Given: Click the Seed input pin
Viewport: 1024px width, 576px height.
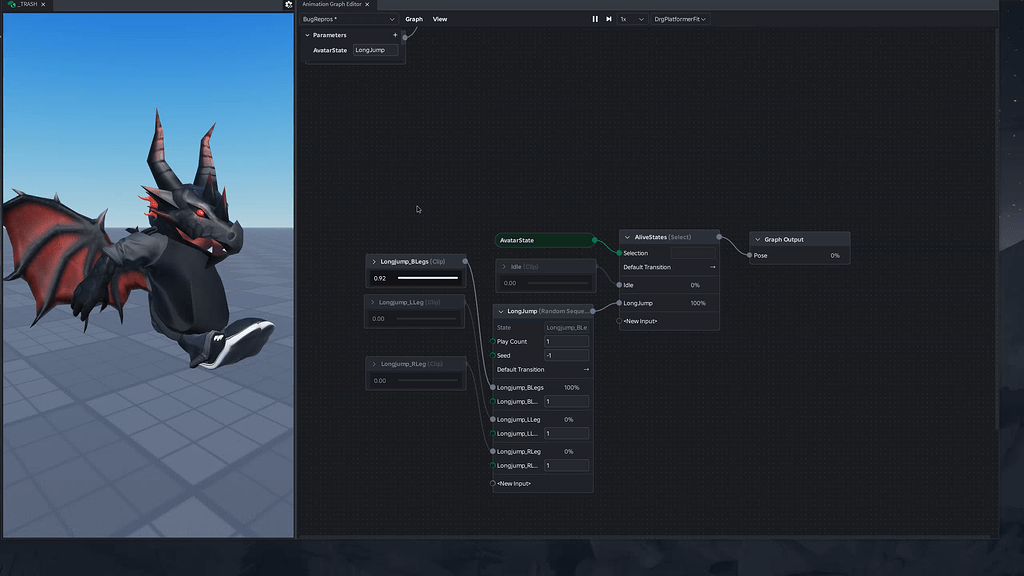Looking at the screenshot, I should click(x=492, y=355).
